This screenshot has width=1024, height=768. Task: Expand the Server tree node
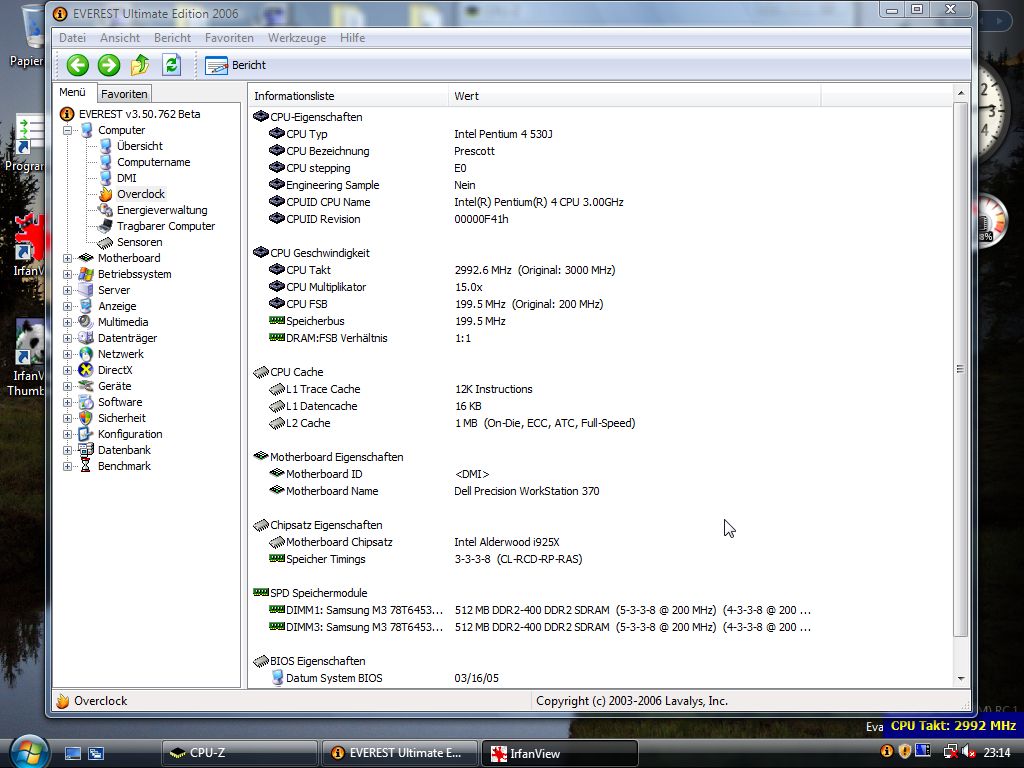coord(67,290)
